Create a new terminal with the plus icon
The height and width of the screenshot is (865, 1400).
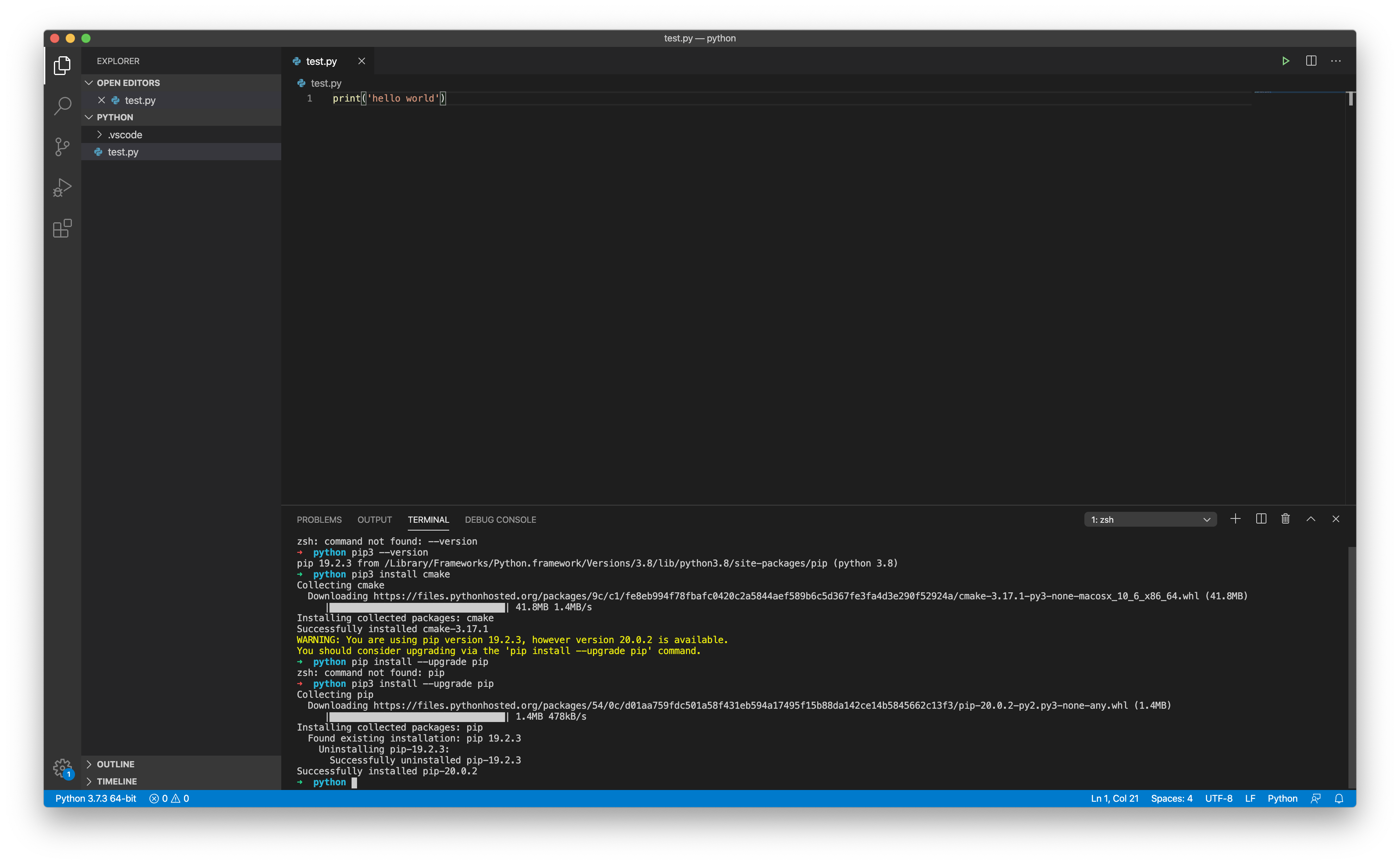(x=1235, y=519)
